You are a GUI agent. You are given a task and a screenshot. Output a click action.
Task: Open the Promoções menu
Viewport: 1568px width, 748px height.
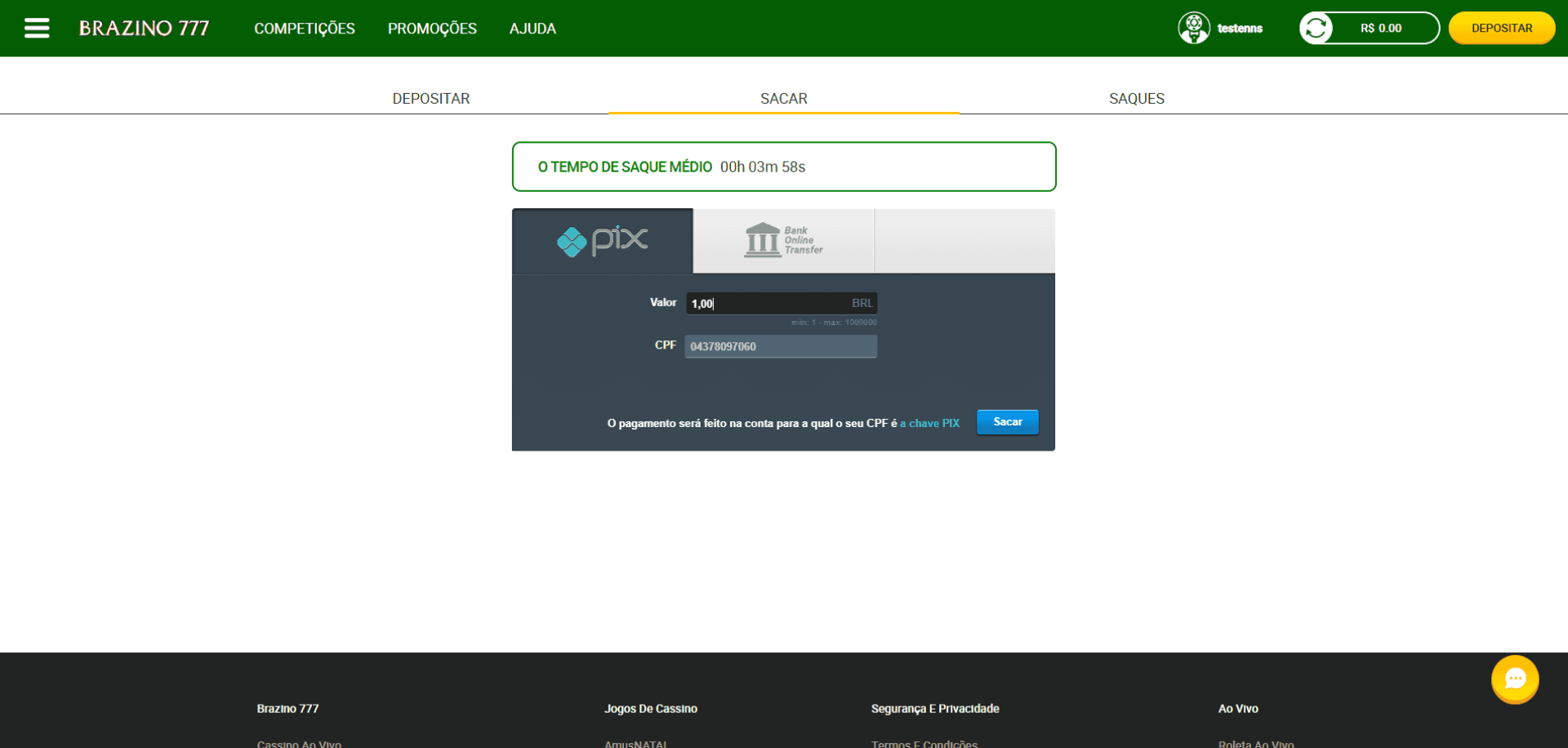point(432,29)
